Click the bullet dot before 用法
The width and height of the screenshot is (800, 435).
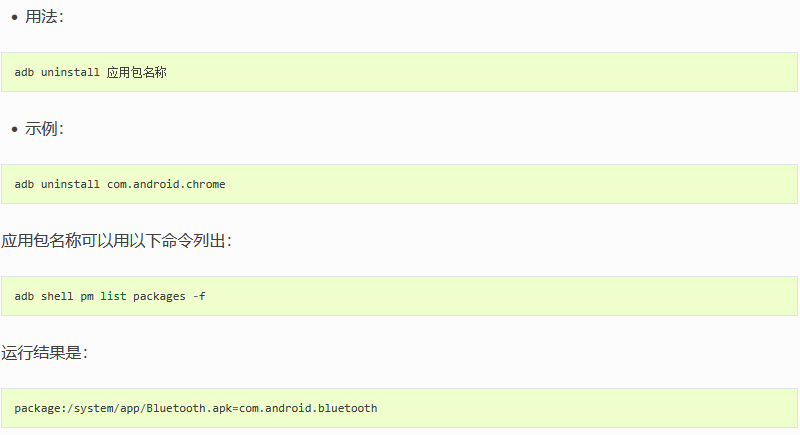coord(14,17)
